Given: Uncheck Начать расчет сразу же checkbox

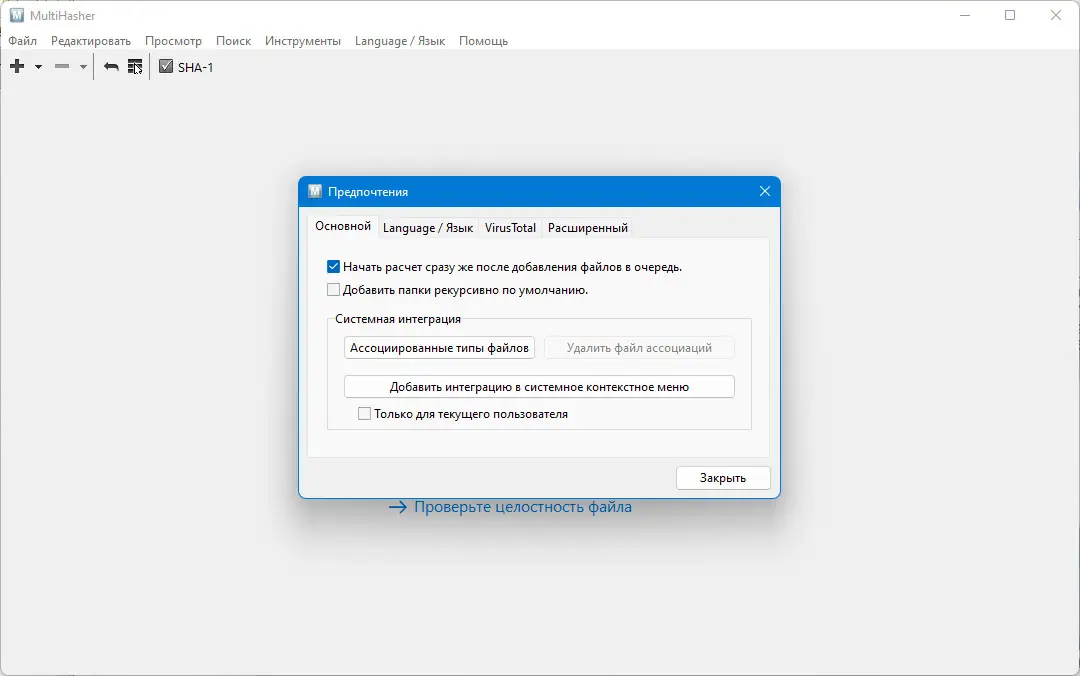Looking at the screenshot, I should 333,267.
